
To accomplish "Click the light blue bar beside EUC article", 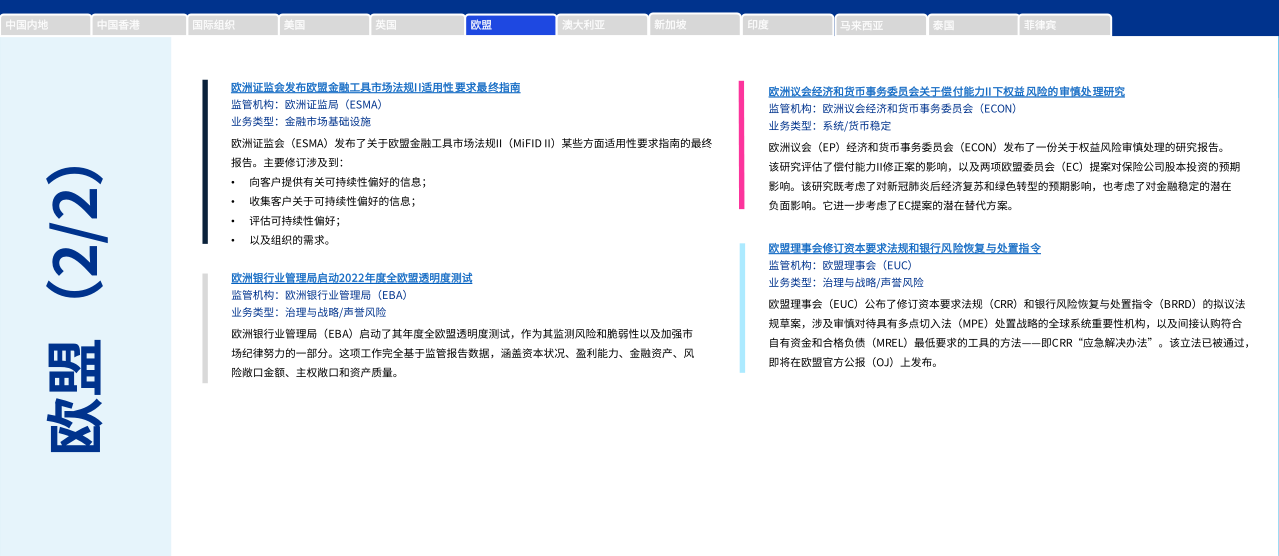I will pyautogui.click(x=742, y=307).
